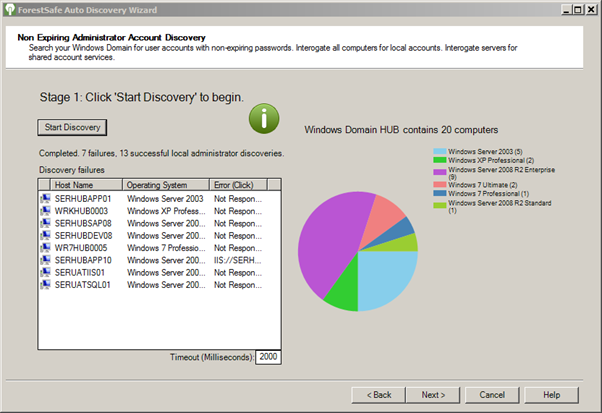Sort by Operating System column header

pyautogui.click(x=166, y=185)
